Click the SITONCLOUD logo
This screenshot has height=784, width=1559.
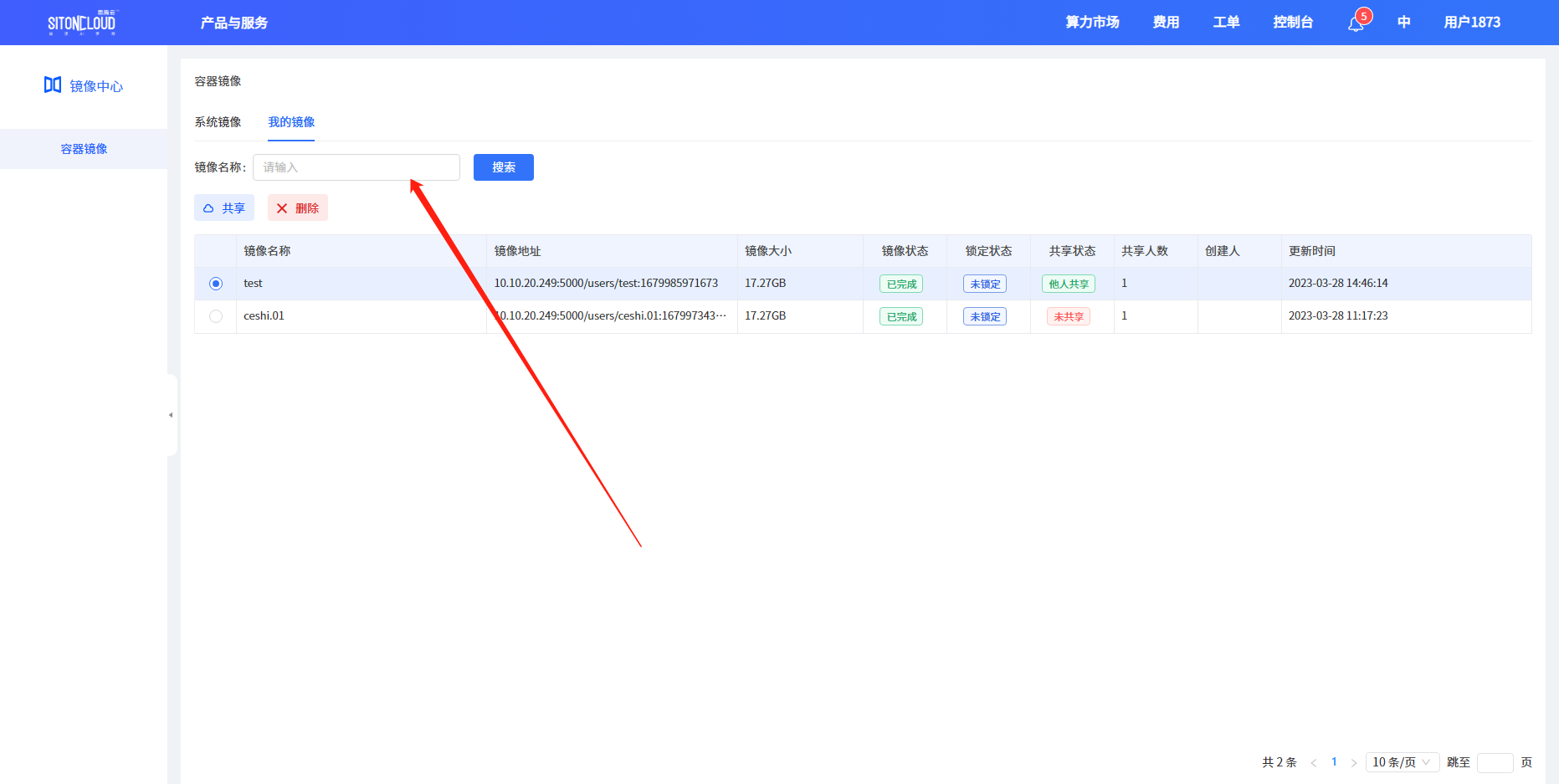81,23
